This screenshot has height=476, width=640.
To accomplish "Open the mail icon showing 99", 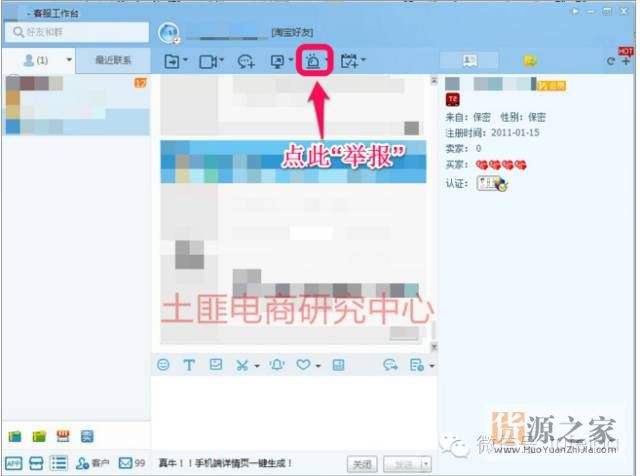I will [x=131, y=463].
